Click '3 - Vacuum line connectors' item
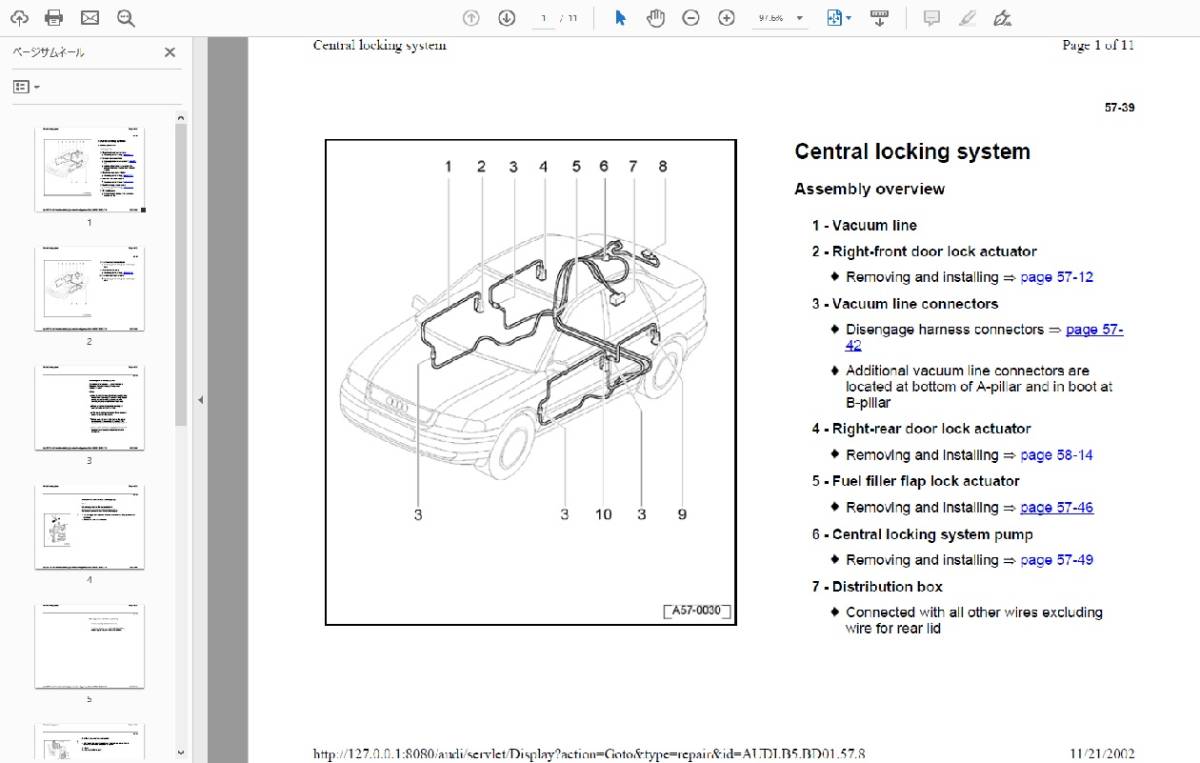Image resolution: width=1200 pixels, height=763 pixels. tap(905, 303)
